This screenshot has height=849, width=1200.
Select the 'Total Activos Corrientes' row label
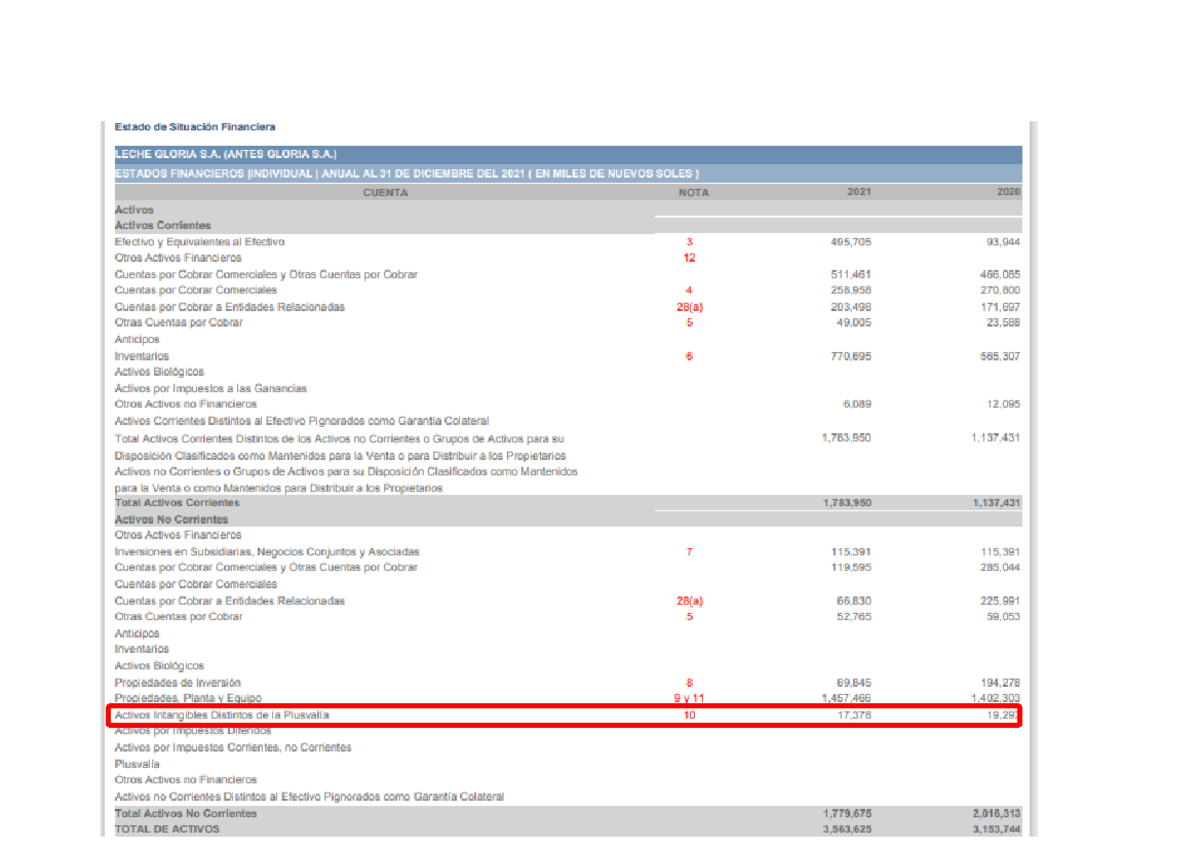tap(177, 504)
